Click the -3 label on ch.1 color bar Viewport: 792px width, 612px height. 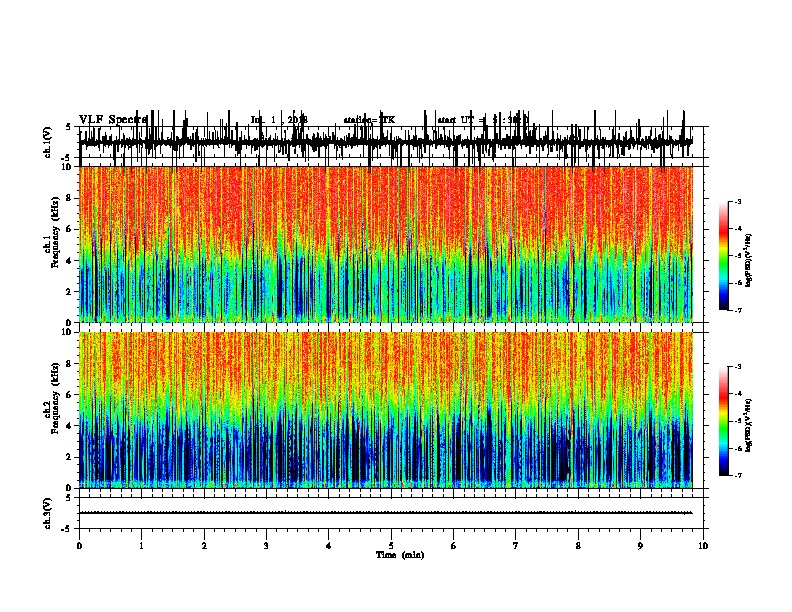click(x=738, y=201)
